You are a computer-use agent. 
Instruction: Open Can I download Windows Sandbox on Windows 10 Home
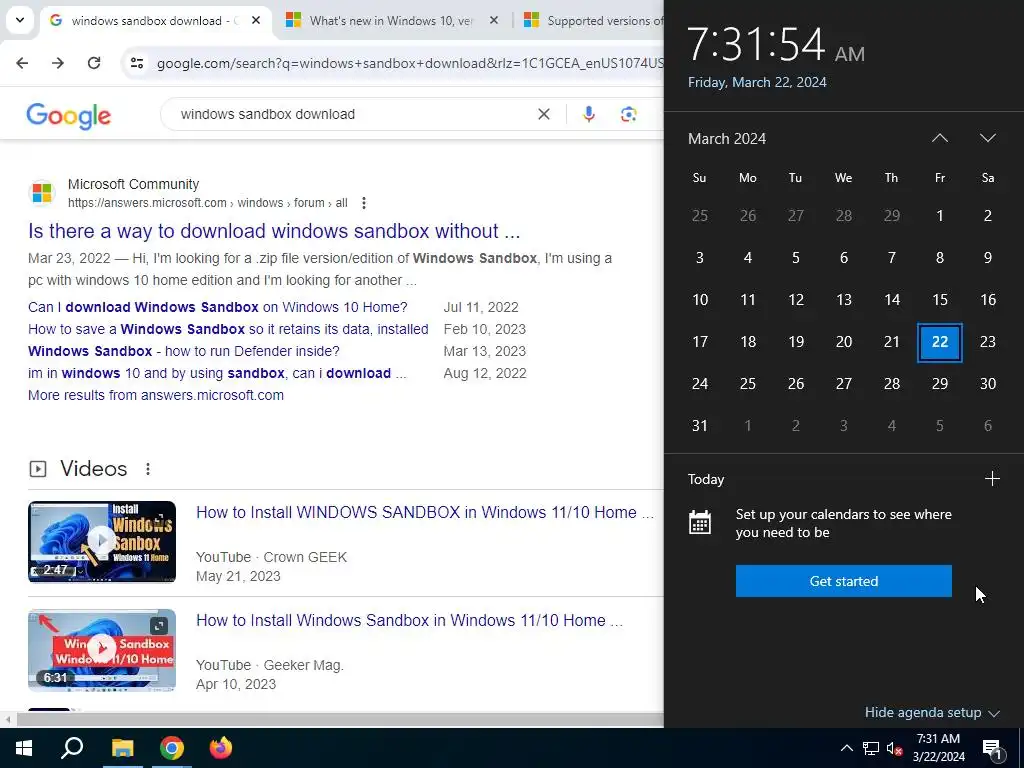[217, 307]
